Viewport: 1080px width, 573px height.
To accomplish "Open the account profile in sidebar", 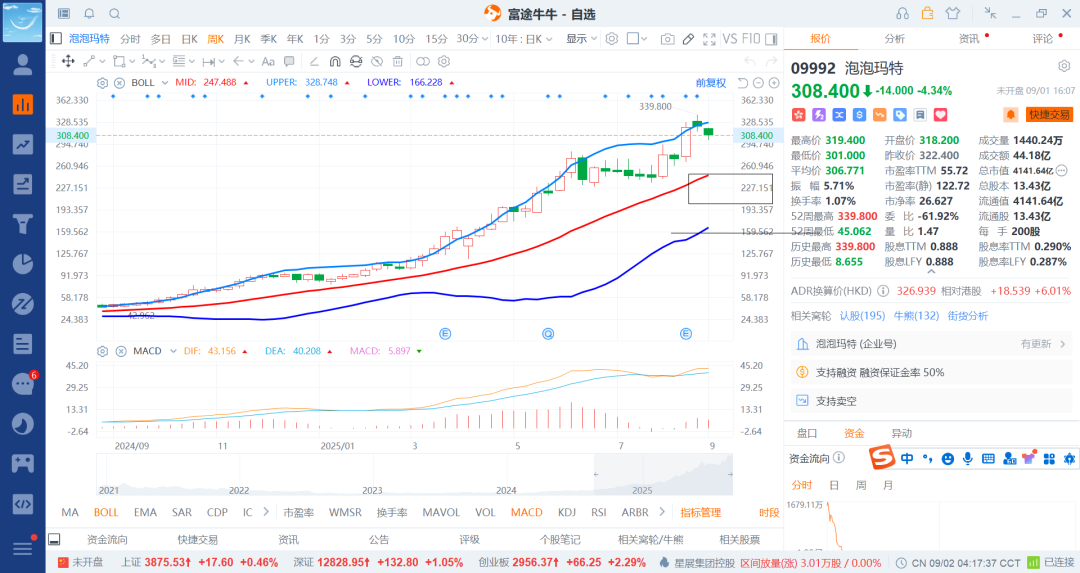I will (23, 65).
